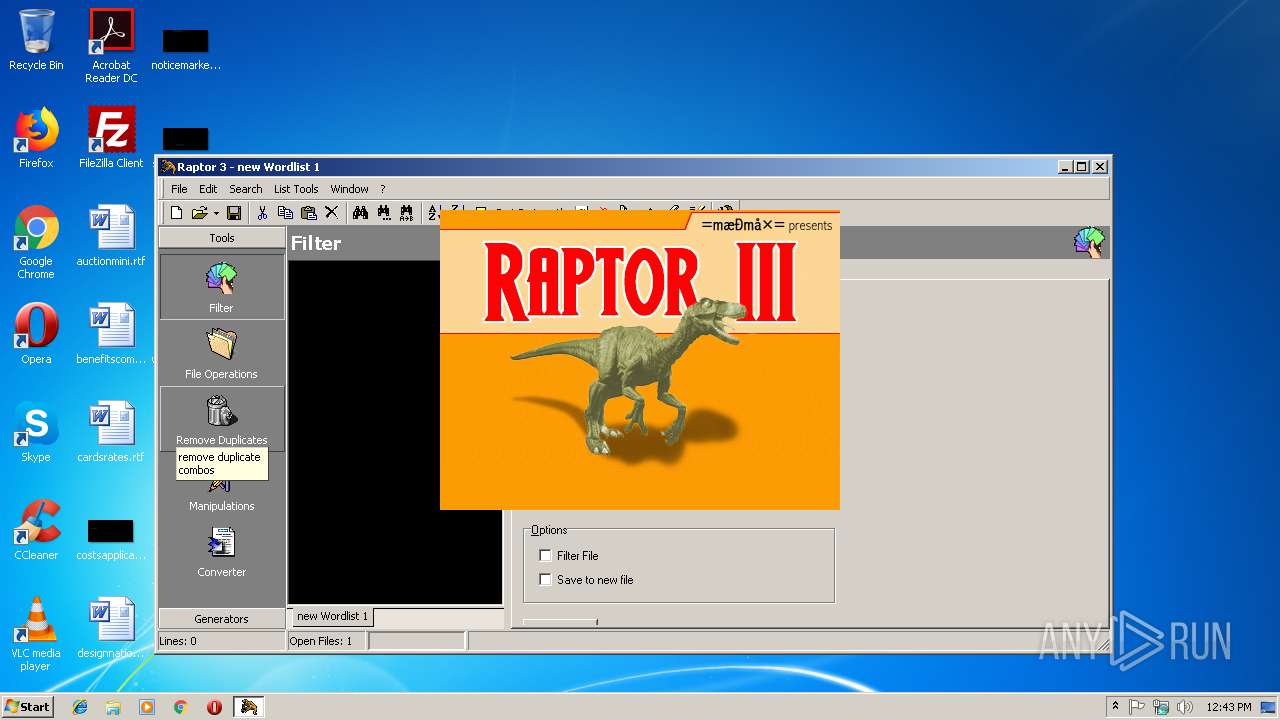The width and height of the screenshot is (1280, 720).
Task: Select the CCleaner desktop icon
Action: (36, 530)
